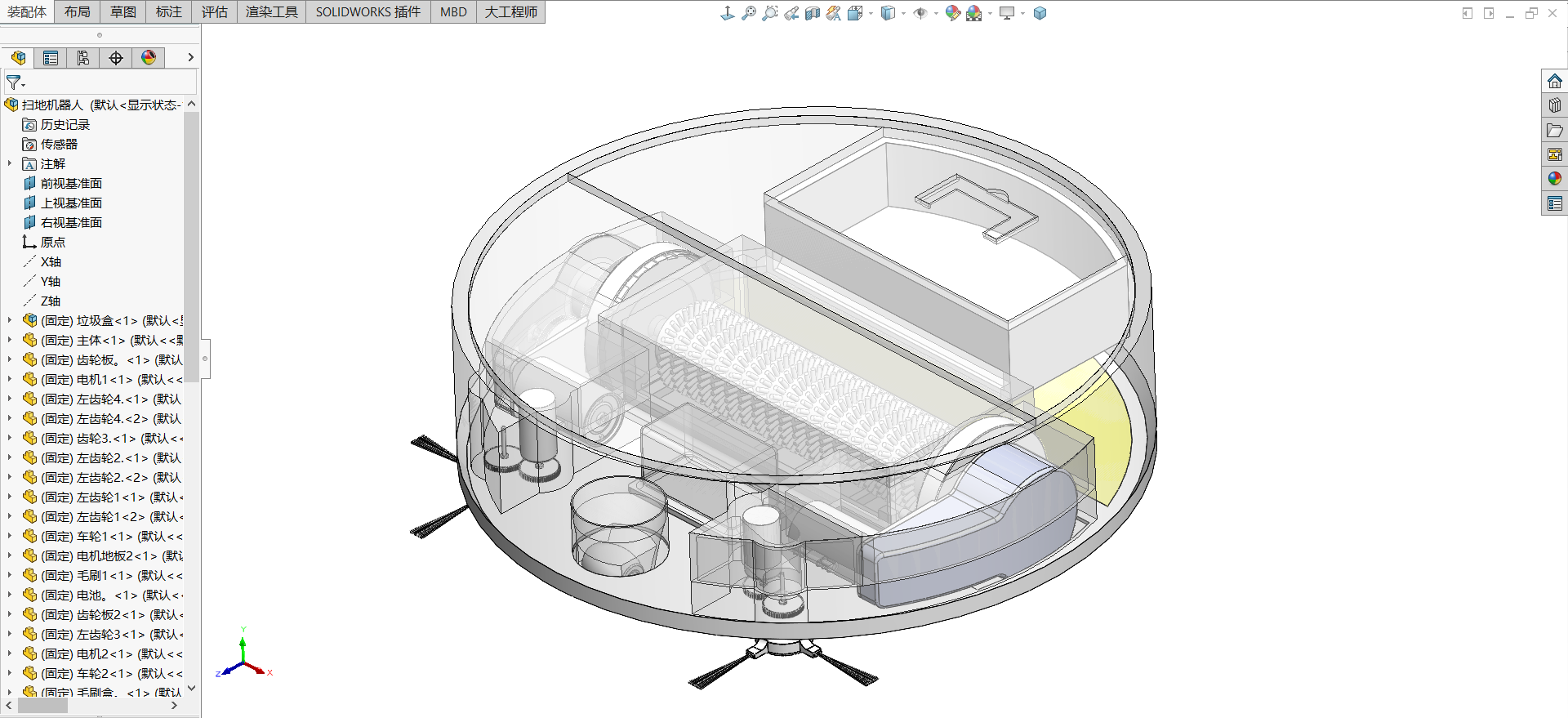1568x718 pixels.
Task: Expand the 垃圾盒<1> component
Action: 10,320
